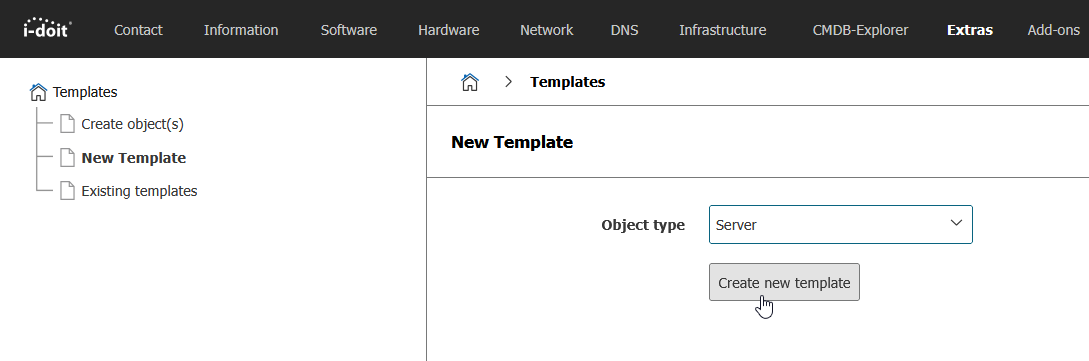Click the Templates breadcrumb
The image size is (1089, 361).
tap(567, 82)
